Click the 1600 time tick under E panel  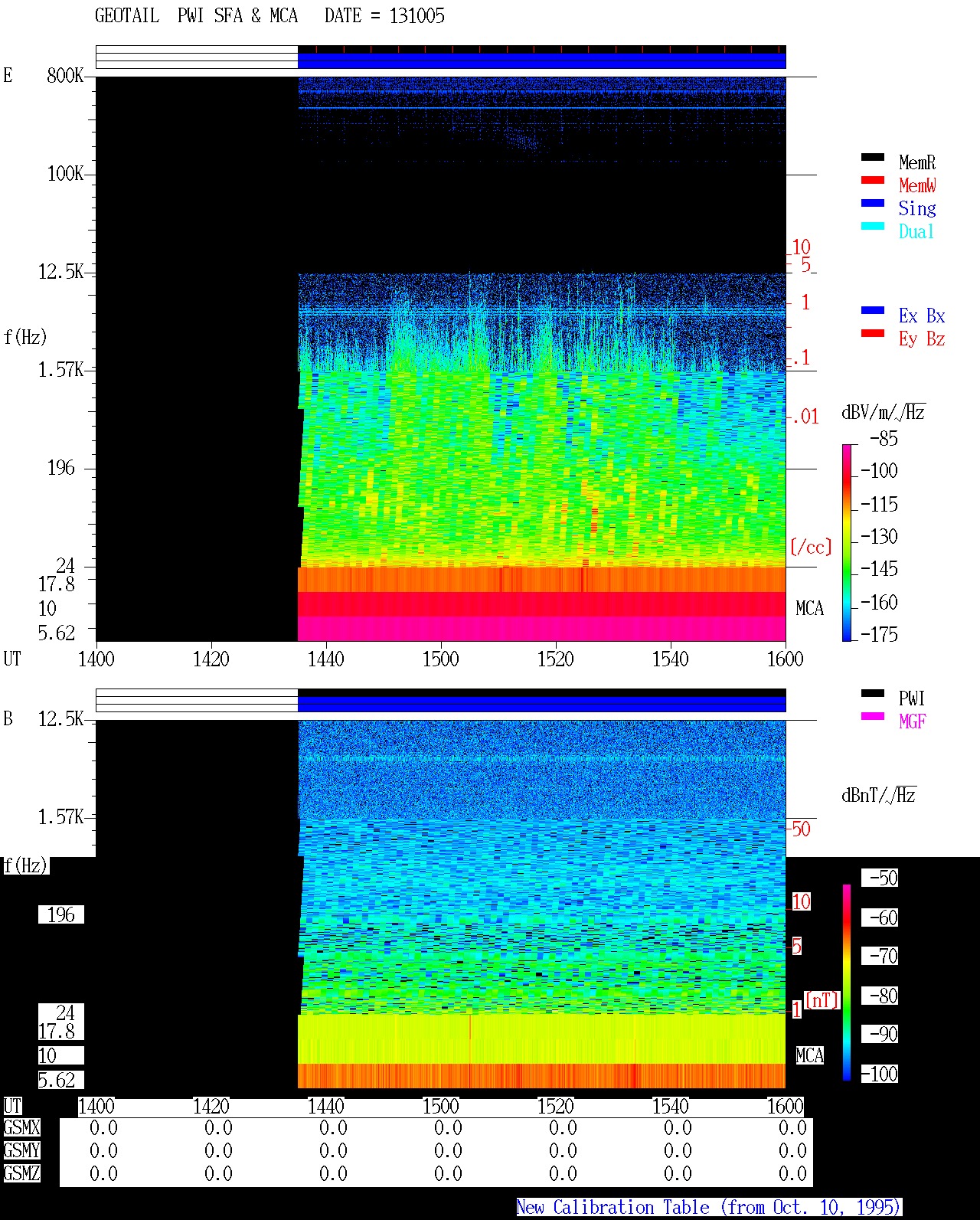786,659
